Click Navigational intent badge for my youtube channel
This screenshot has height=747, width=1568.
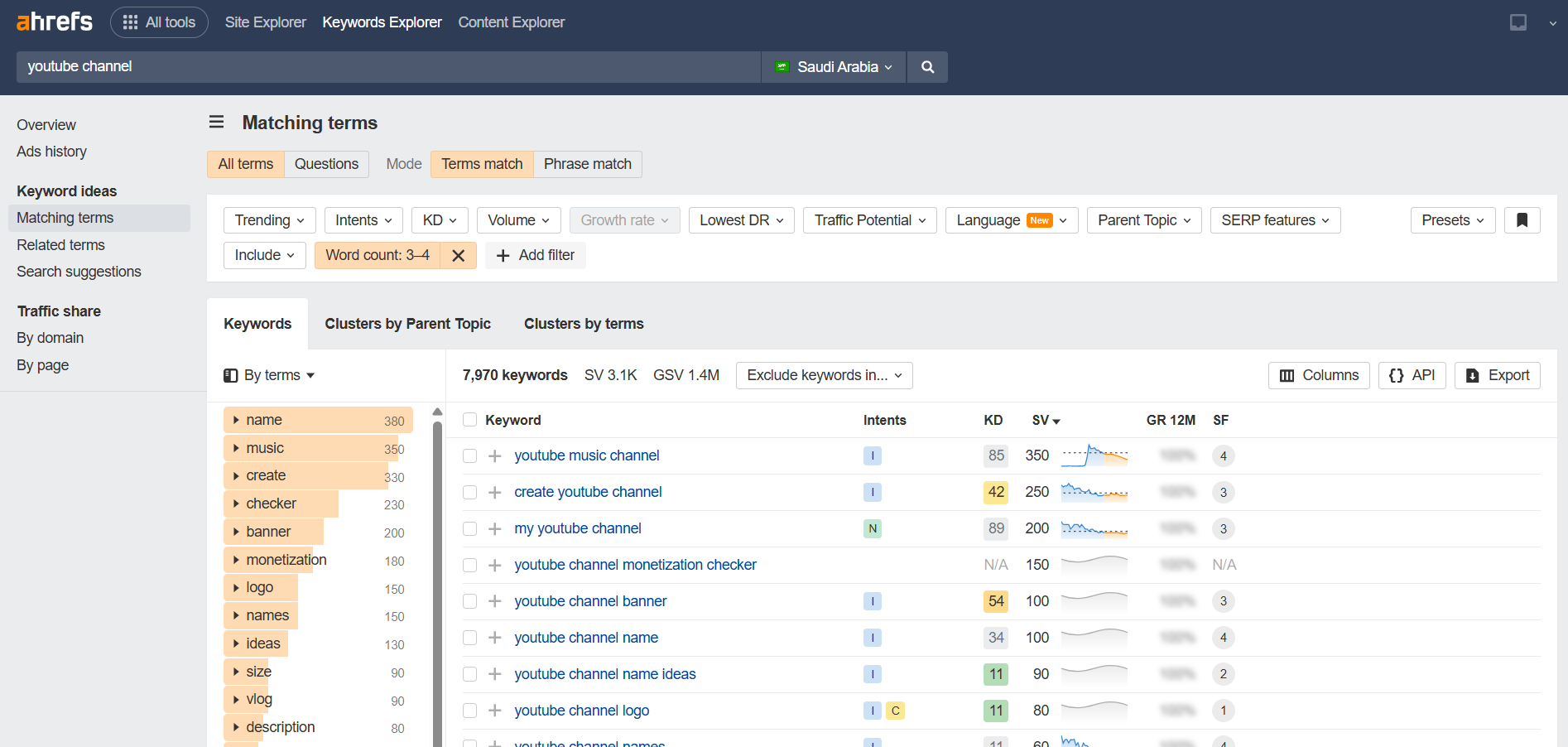coord(873,529)
